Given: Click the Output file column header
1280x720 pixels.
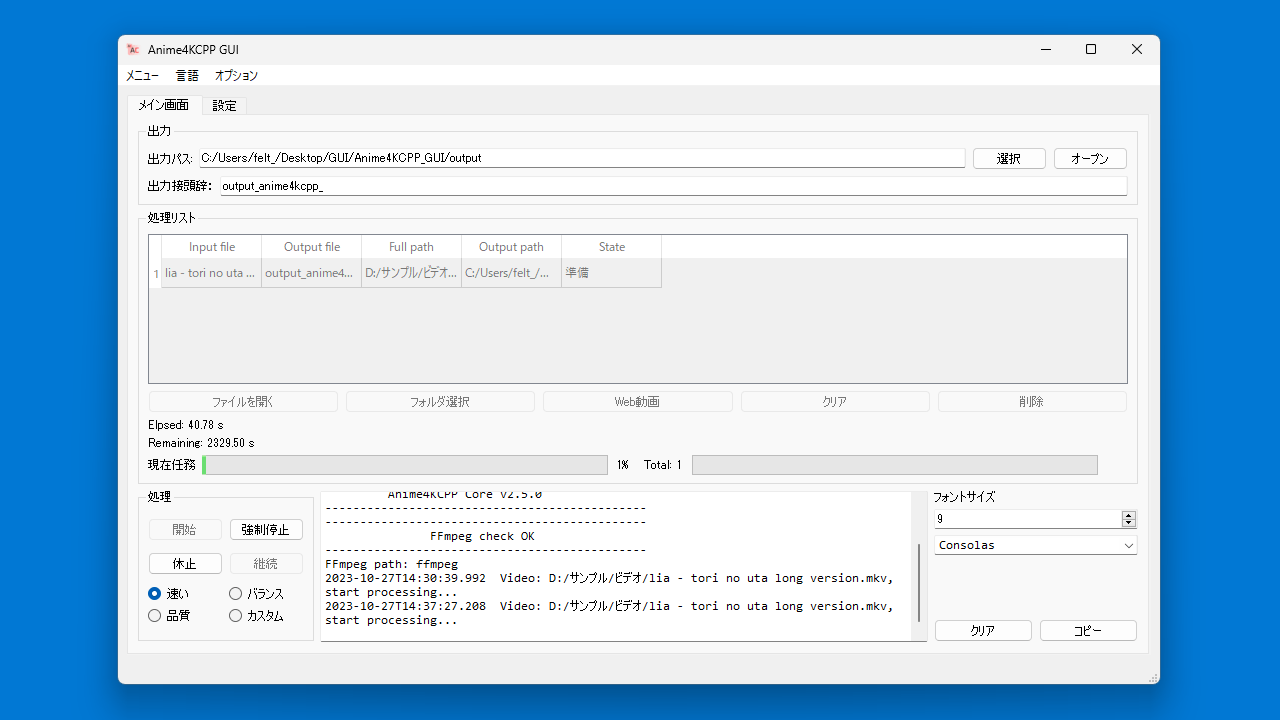Looking at the screenshot, I should [312, 247].
